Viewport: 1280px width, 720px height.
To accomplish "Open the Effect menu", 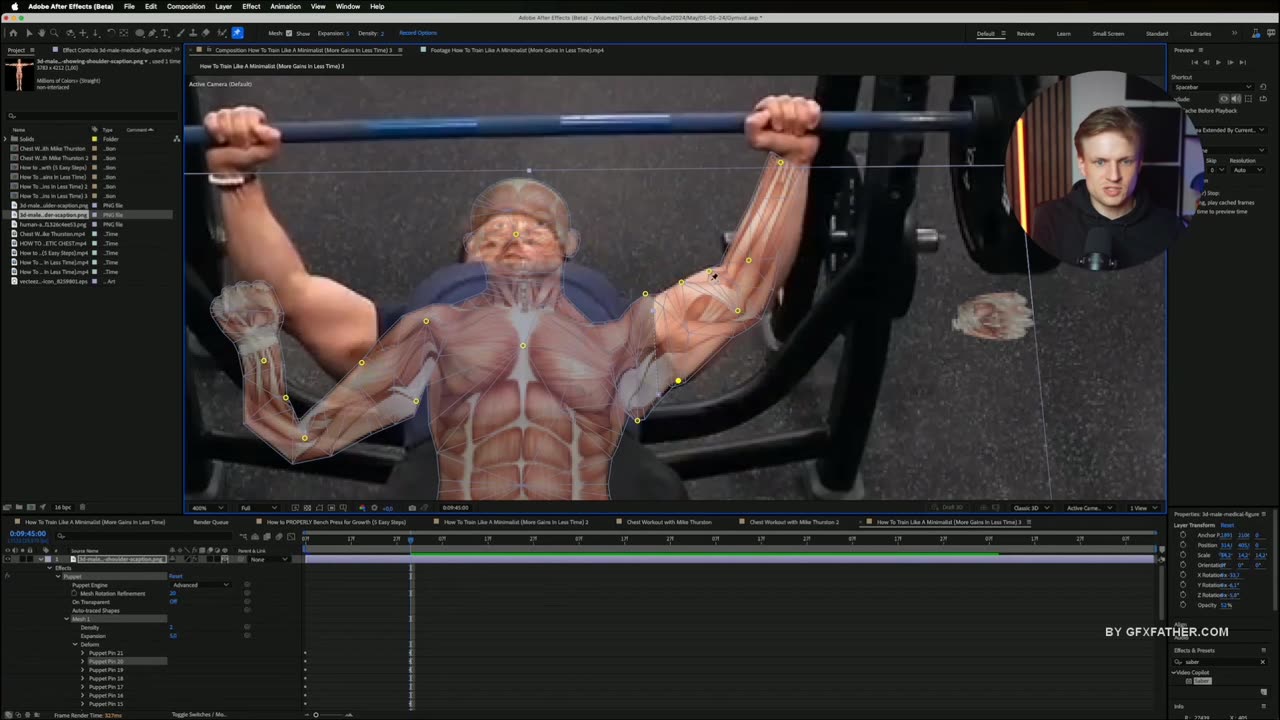I will click(x=251, y=6).
